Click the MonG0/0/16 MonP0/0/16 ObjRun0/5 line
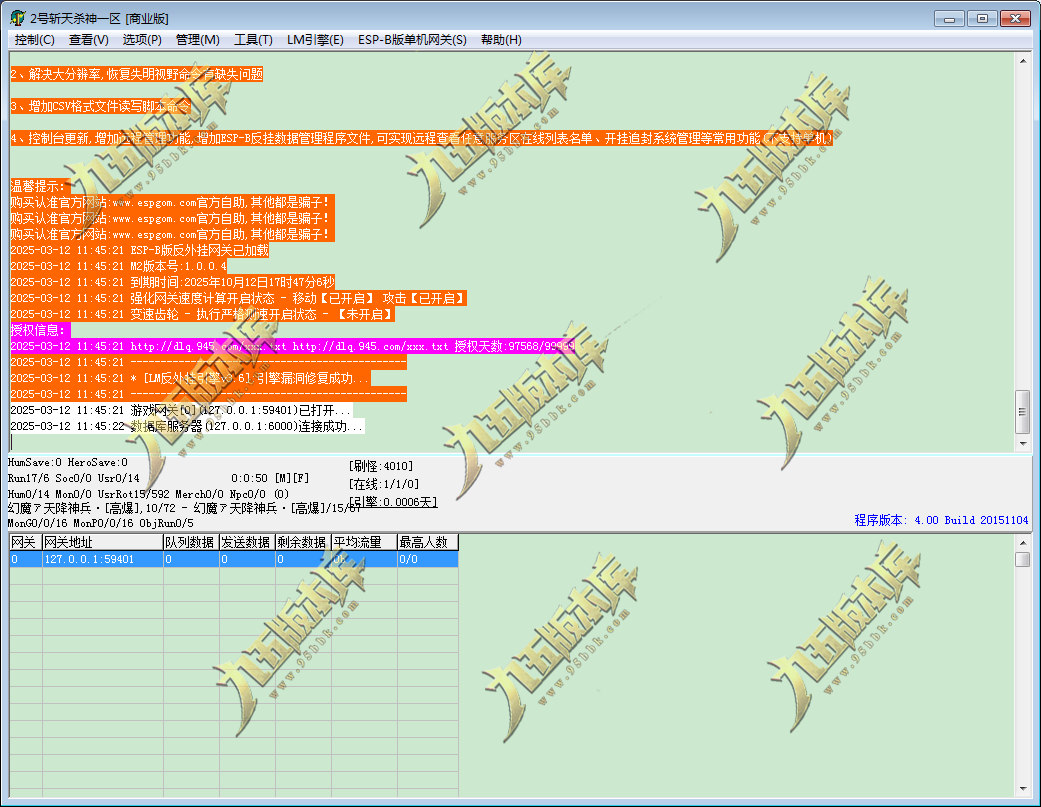Viewport: 1041px width, 807px height. tap(100, 523)
